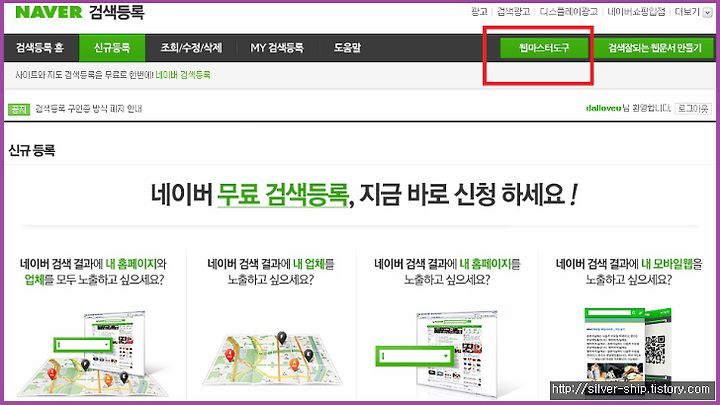
Task: Open the 도움말 menu
Action: pos(347,48)
